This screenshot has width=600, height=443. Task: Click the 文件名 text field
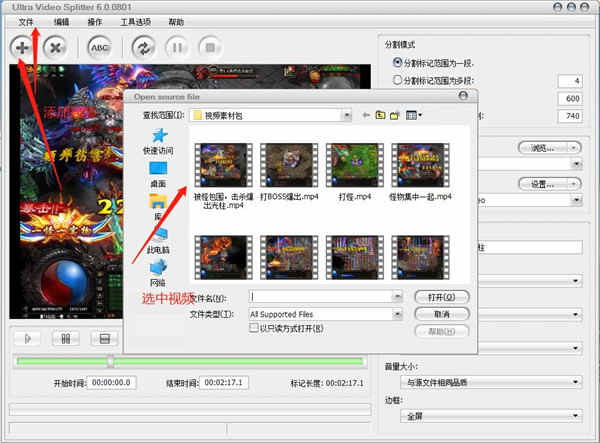[x=321, y=296]
